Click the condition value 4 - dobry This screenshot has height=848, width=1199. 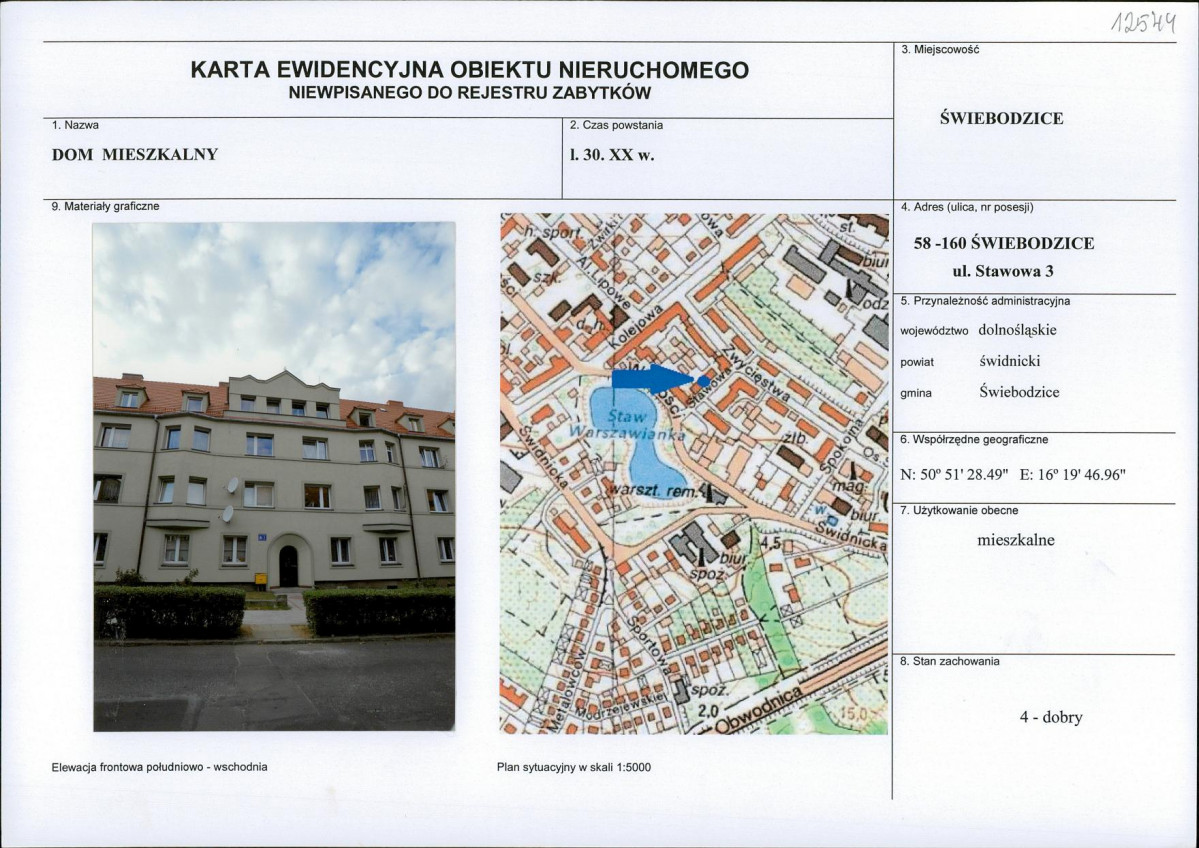(x=1051, y=717)
